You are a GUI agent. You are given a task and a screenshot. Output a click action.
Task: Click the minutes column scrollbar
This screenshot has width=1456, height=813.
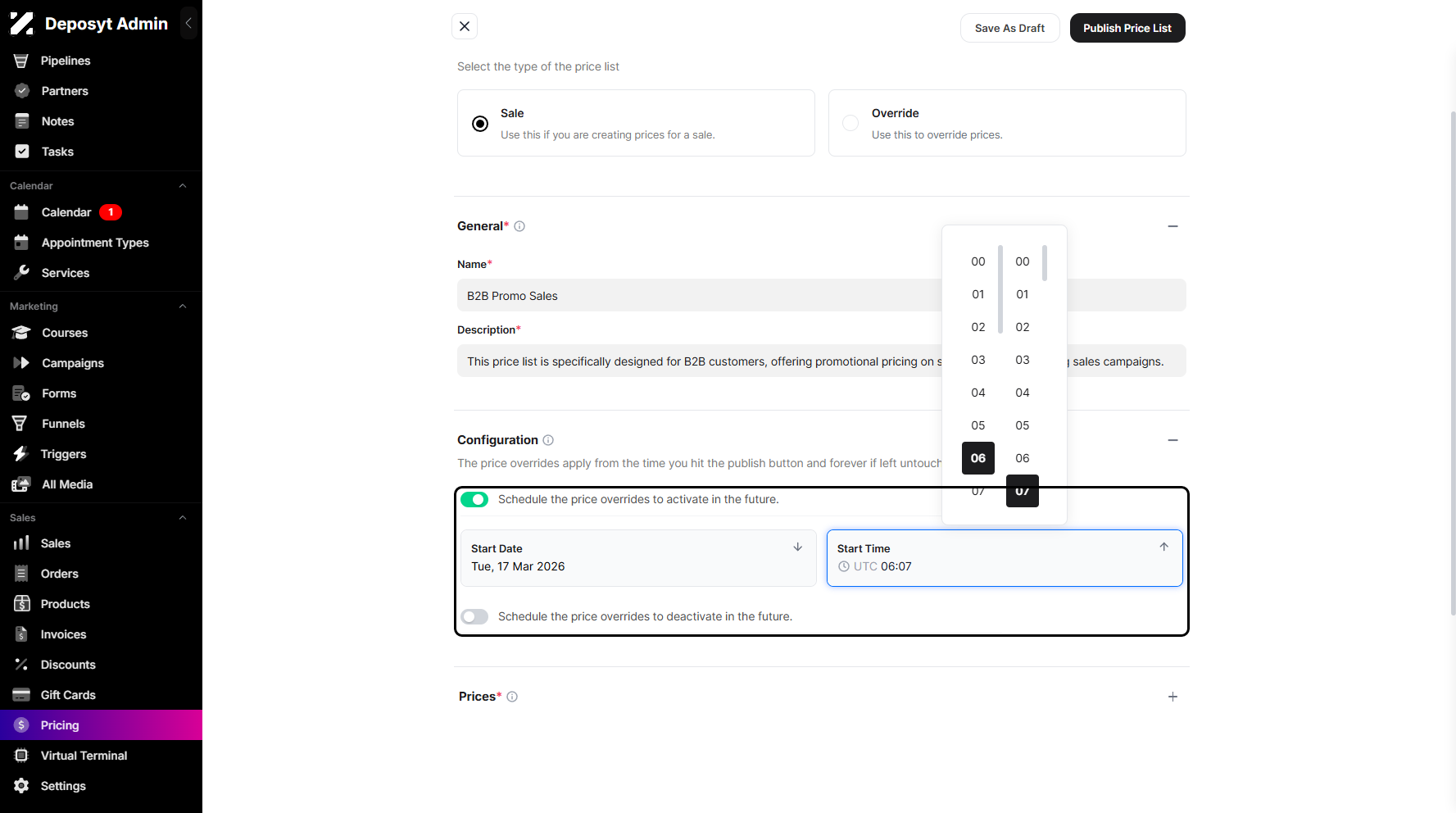pyautogui.click(x=1045, y=262)
